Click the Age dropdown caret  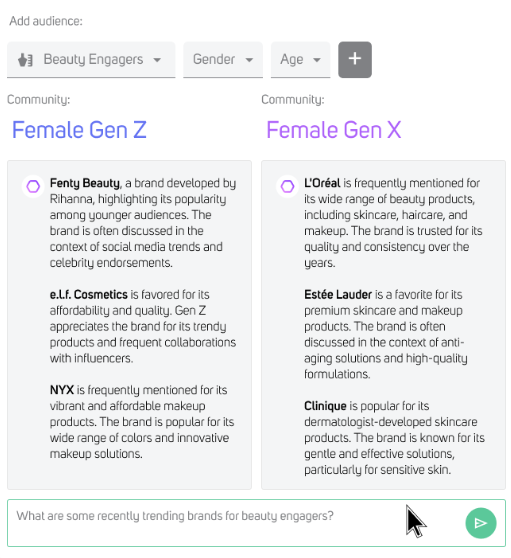pos(317,60)
